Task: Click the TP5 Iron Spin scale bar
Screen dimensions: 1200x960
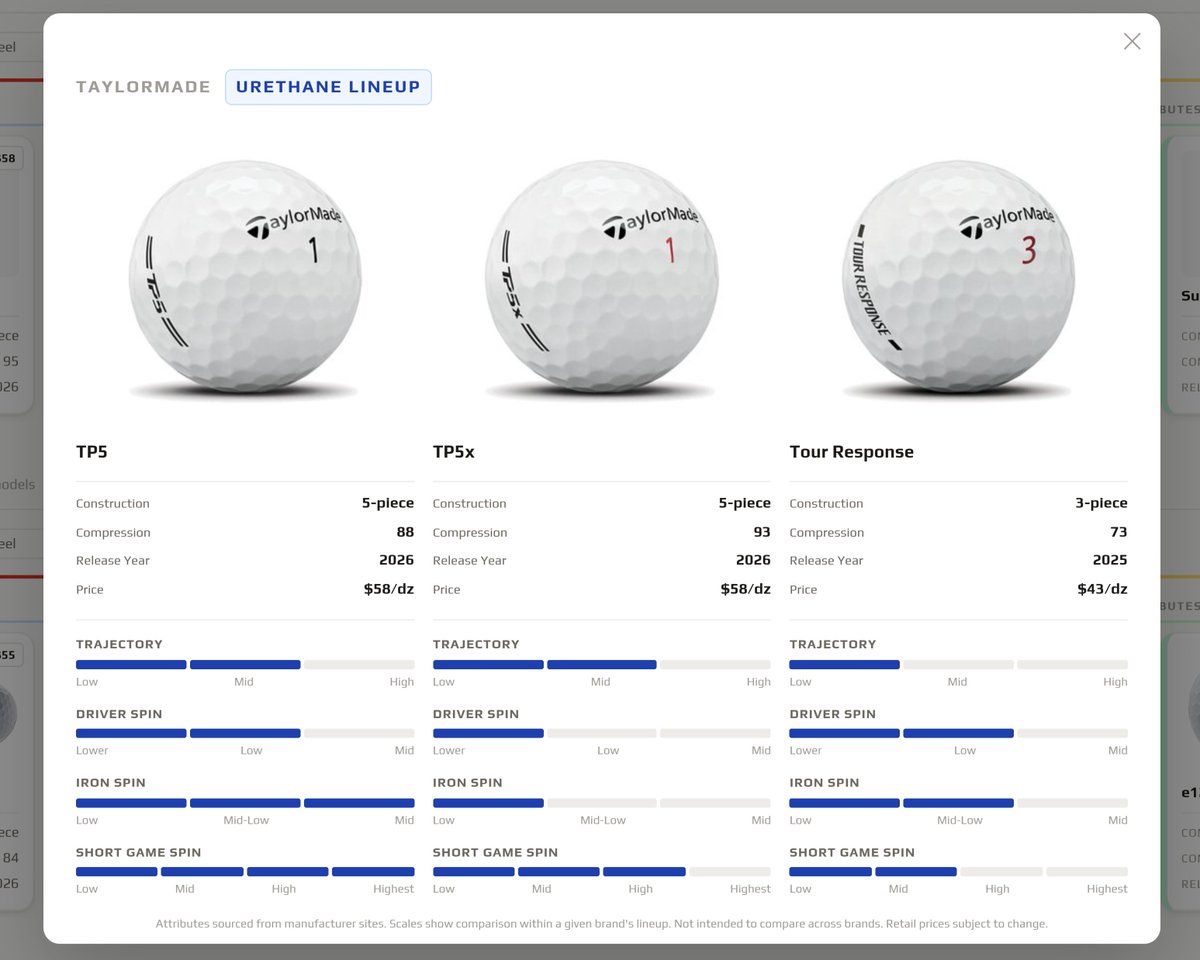Action: tap(245, 802)
